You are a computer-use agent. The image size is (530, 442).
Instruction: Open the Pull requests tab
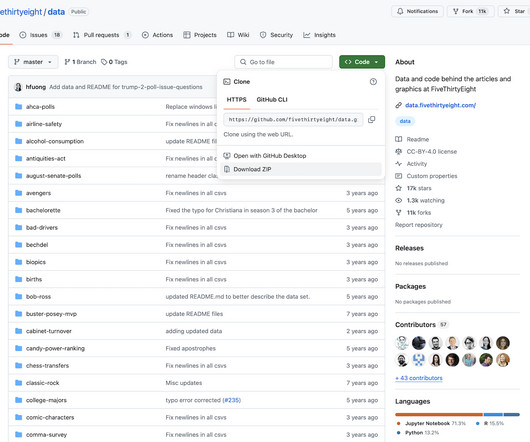pos(102,35)
